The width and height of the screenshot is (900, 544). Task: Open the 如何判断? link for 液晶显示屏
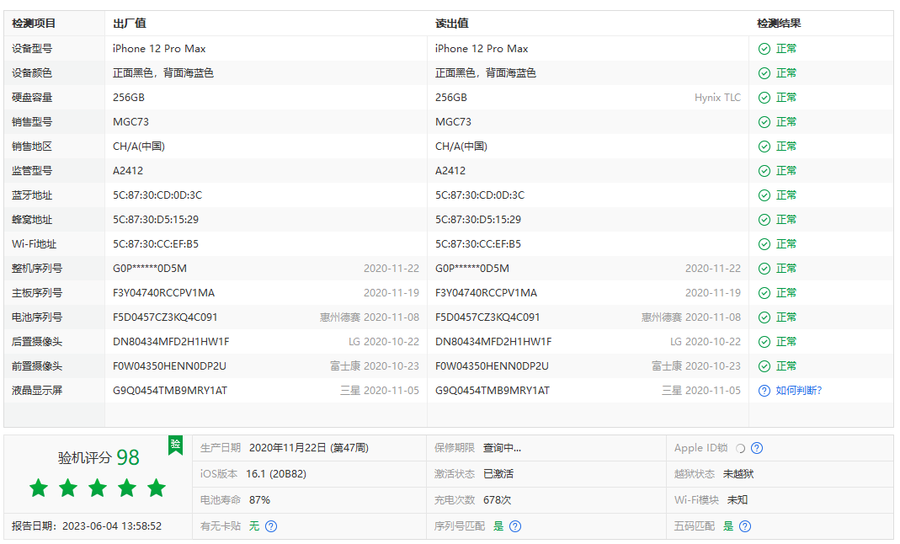[x=798, y=391]
